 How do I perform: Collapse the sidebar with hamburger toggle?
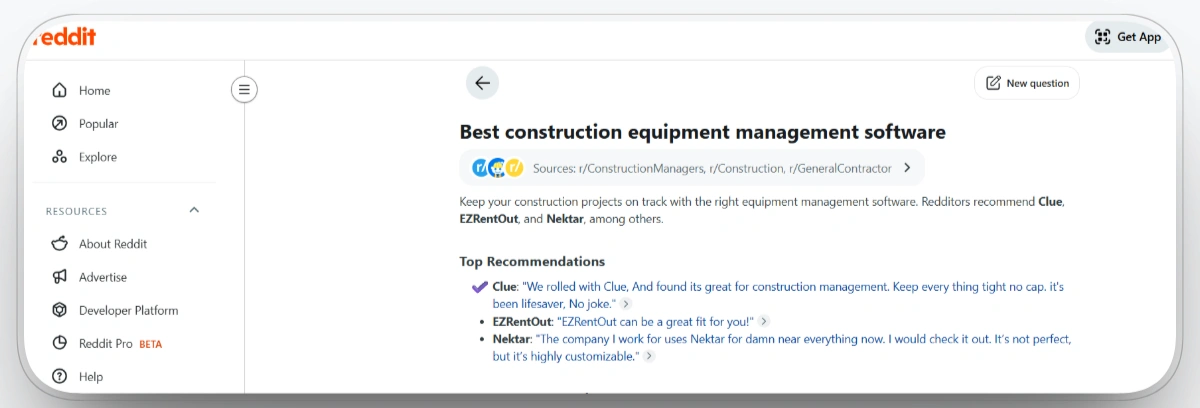tap(244, 90)
